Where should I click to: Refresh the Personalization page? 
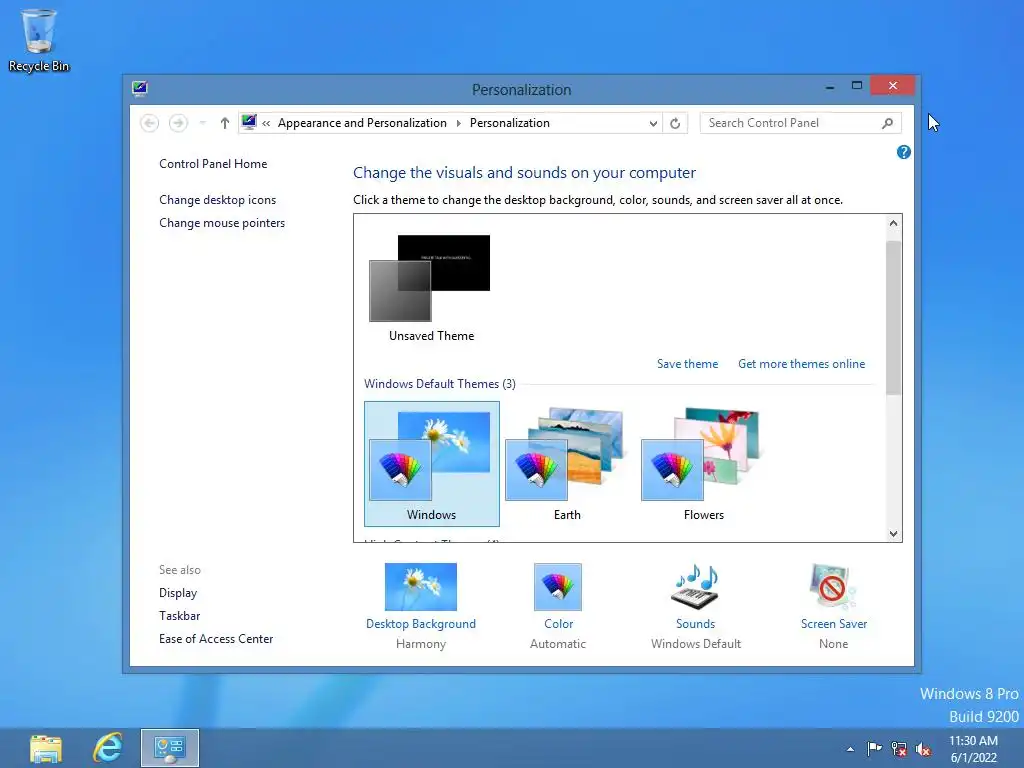(675, 123)
